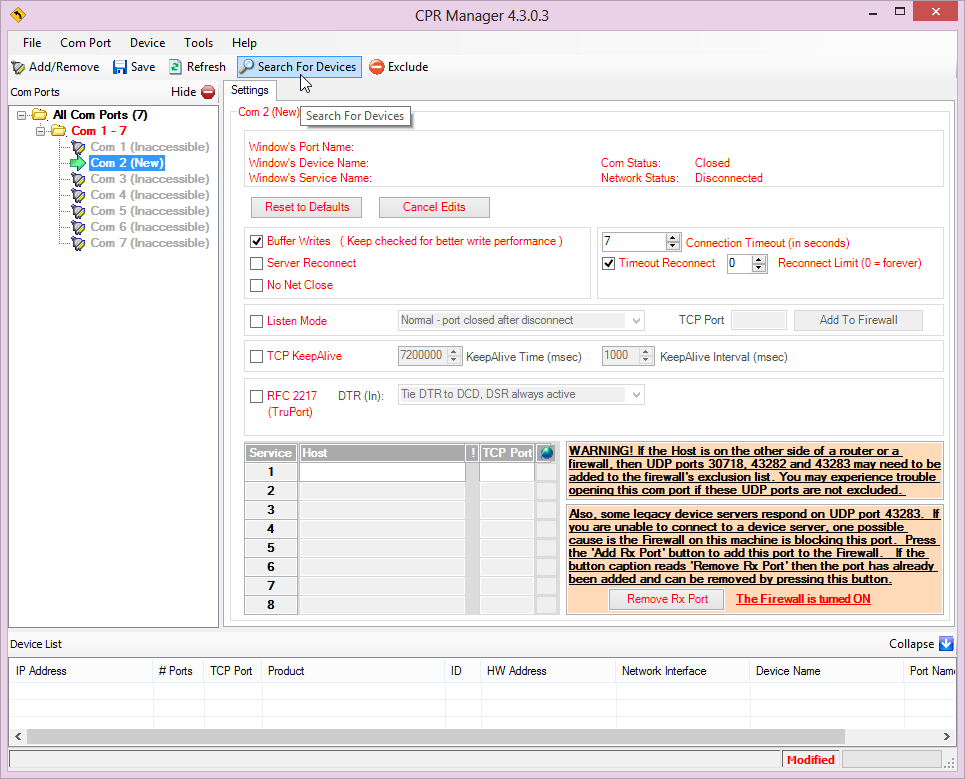Click the Com 7 port icon

click(78, 243)
